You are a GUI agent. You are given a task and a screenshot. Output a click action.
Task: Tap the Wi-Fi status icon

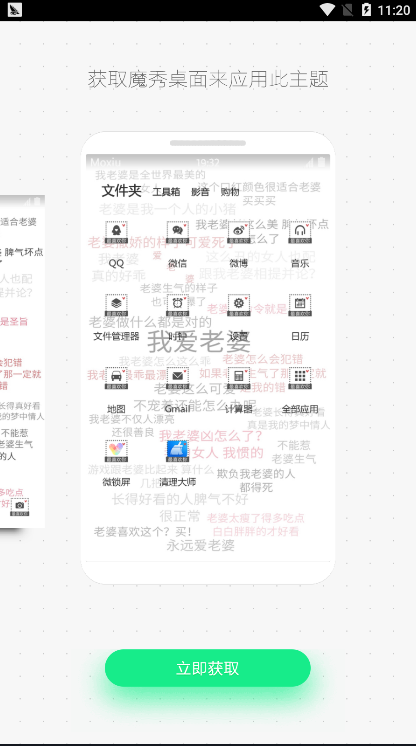click(327, 10)
